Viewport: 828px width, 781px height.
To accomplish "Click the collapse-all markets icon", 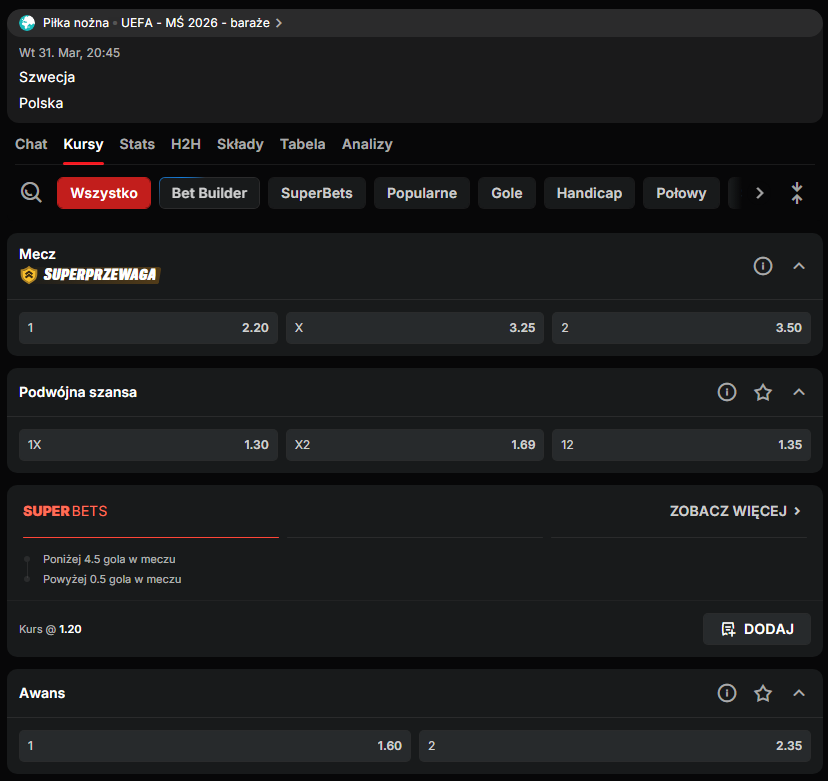I will point(797,193).
